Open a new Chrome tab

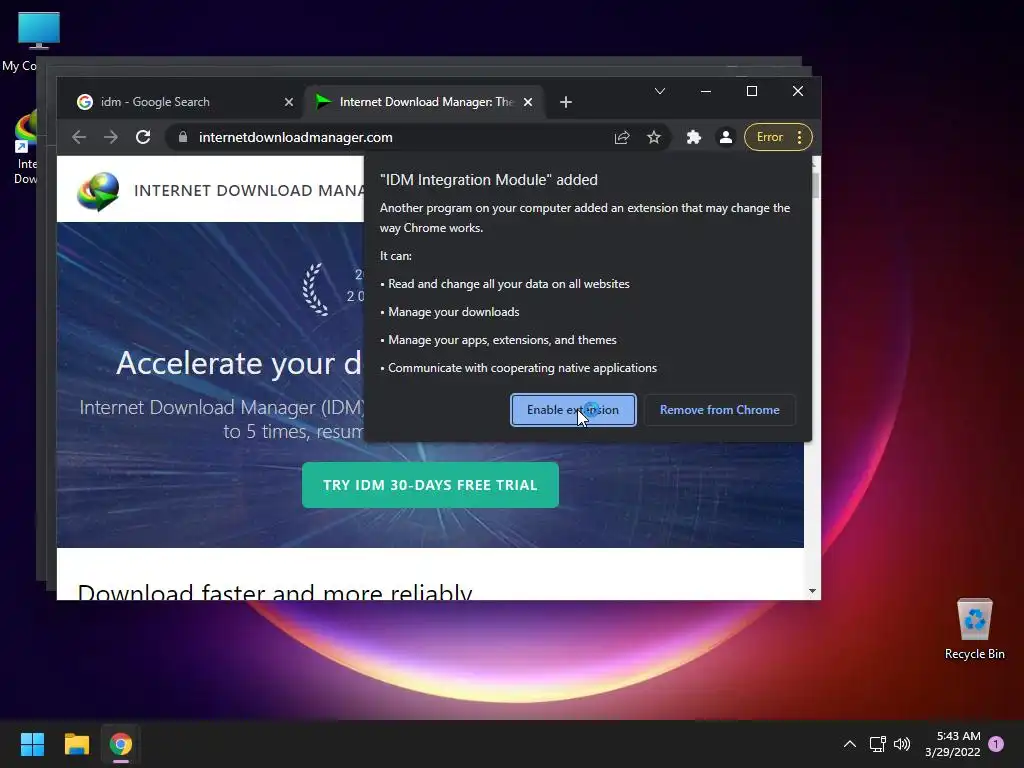coord(566,103)
